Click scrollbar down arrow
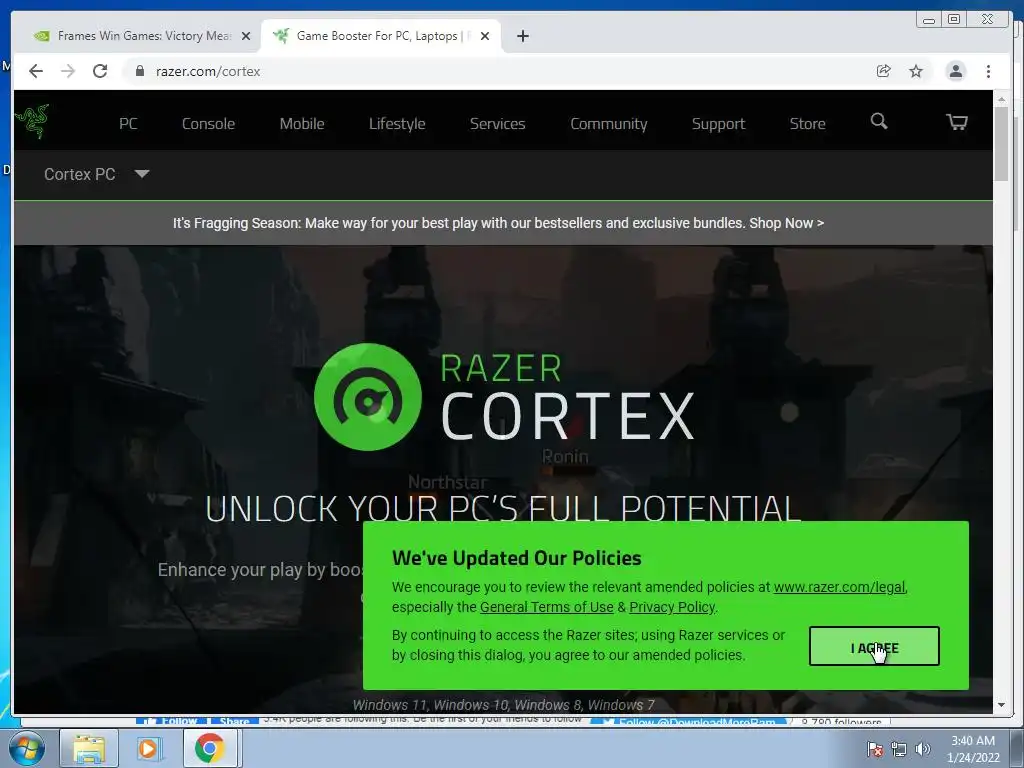 coord(1001,705)
